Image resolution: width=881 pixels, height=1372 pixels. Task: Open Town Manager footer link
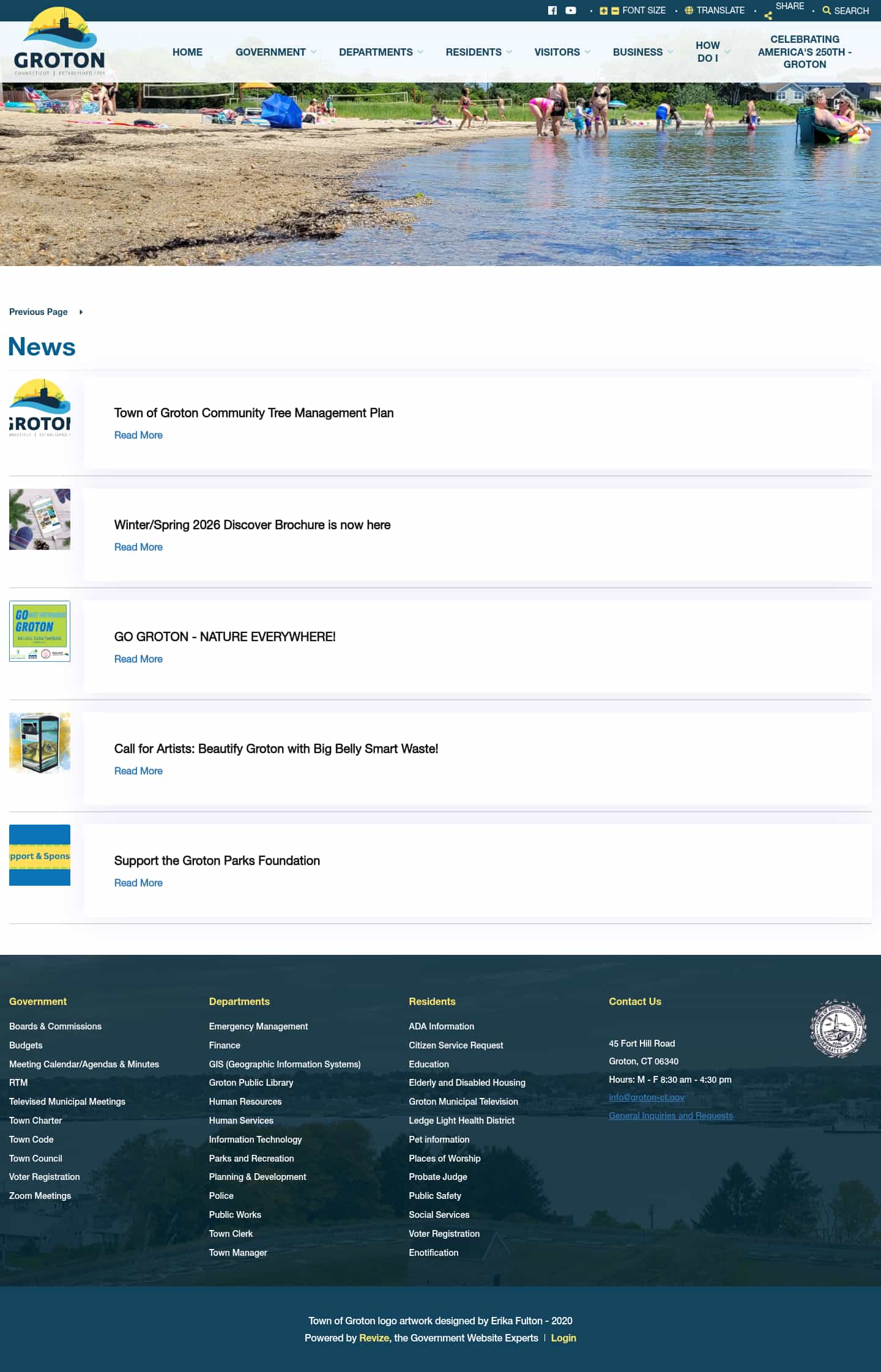point(238,1253)
